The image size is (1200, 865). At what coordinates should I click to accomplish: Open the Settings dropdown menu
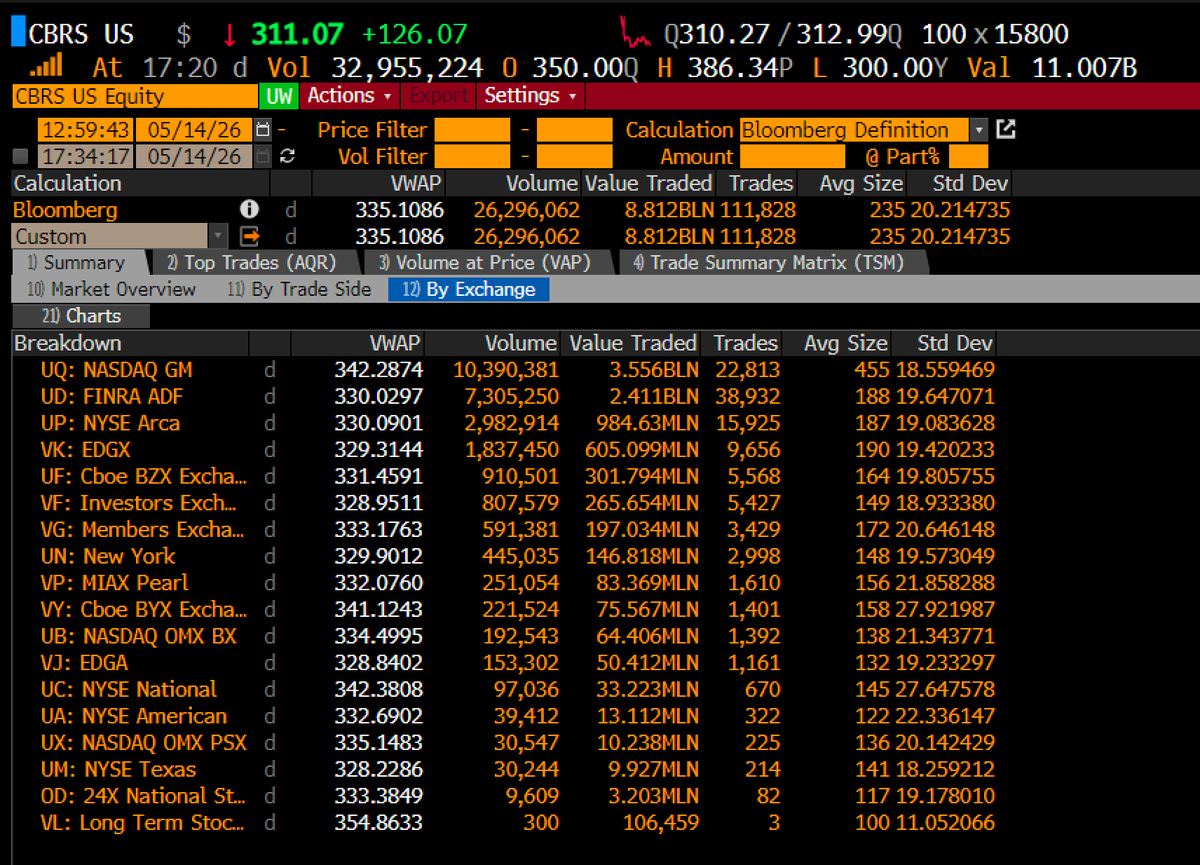point(531,96)
